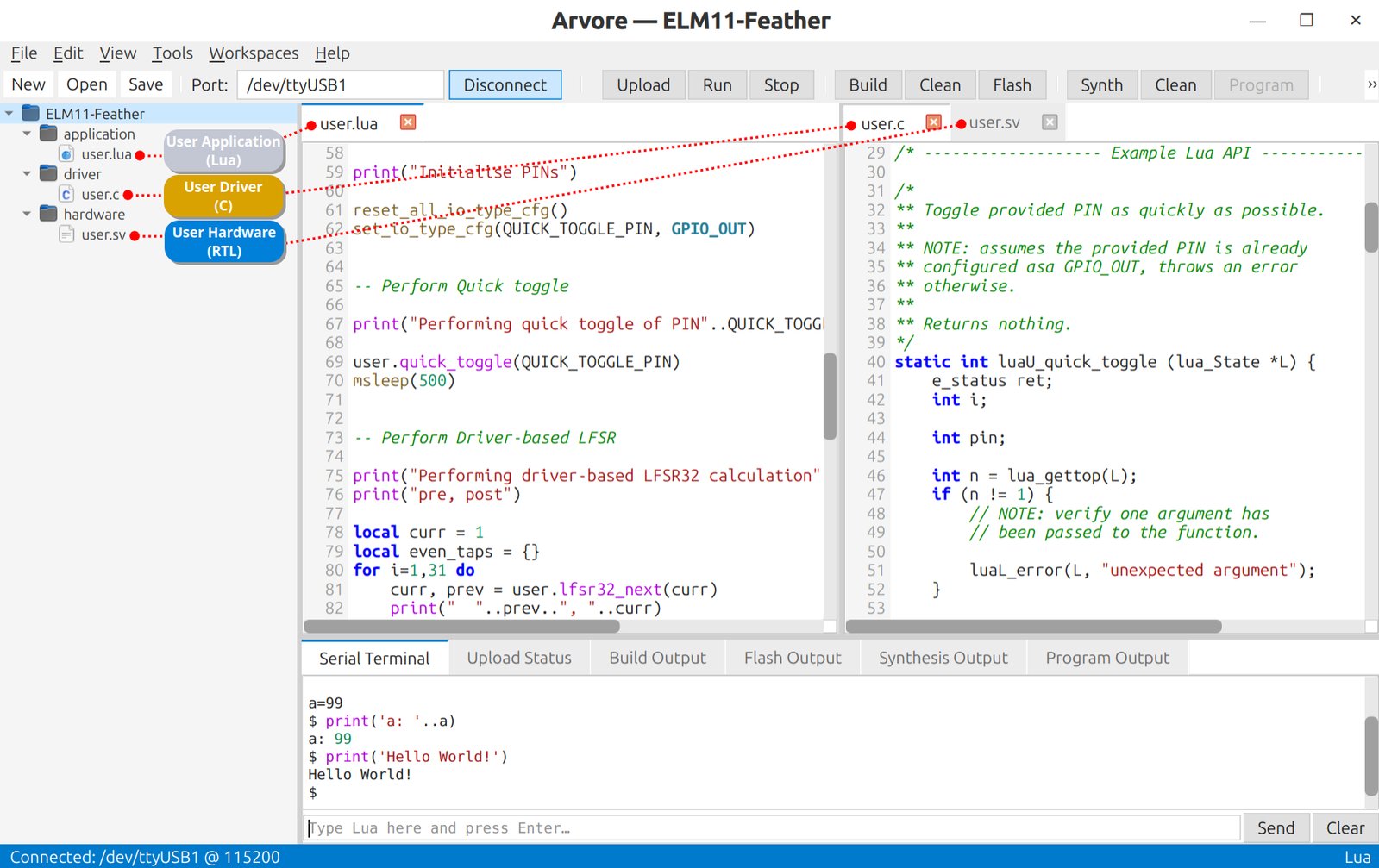The width and height of the screenshot is (1379, 868).
Task: Collapse the driver folder node
Action: (27, 173)
